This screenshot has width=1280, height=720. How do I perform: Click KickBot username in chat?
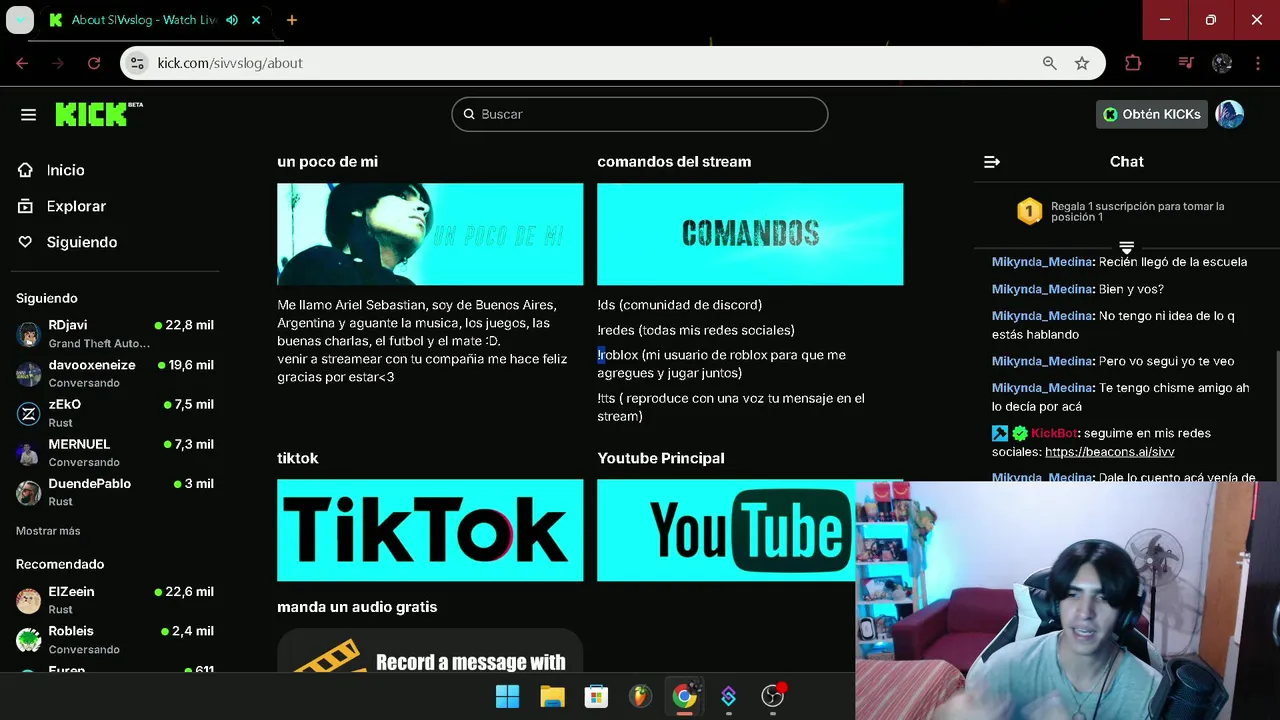1054,433
